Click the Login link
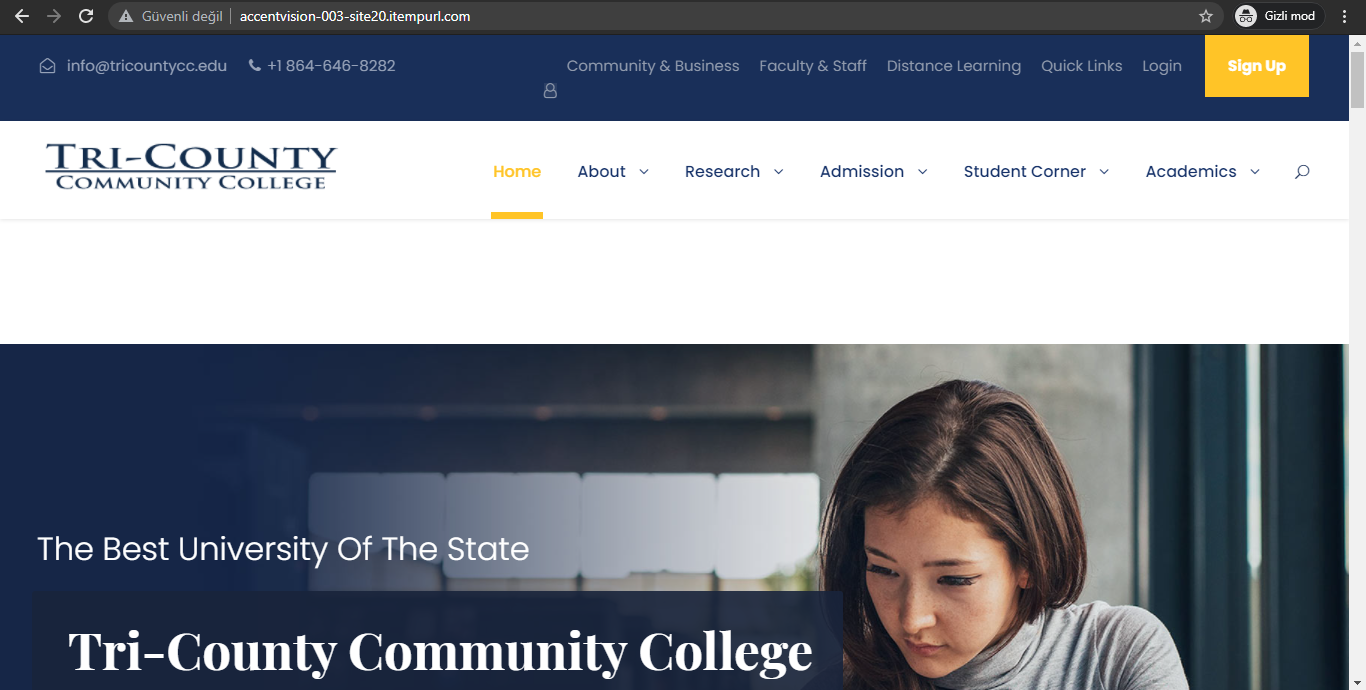1366x690 pixels. [1162, 66]
